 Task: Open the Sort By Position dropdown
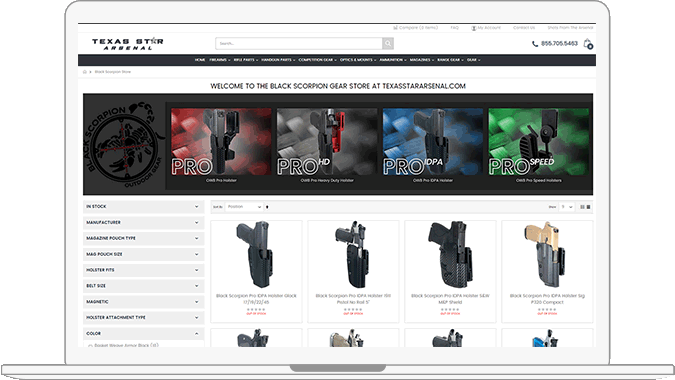pyautogui.click(x=245, y=207)
